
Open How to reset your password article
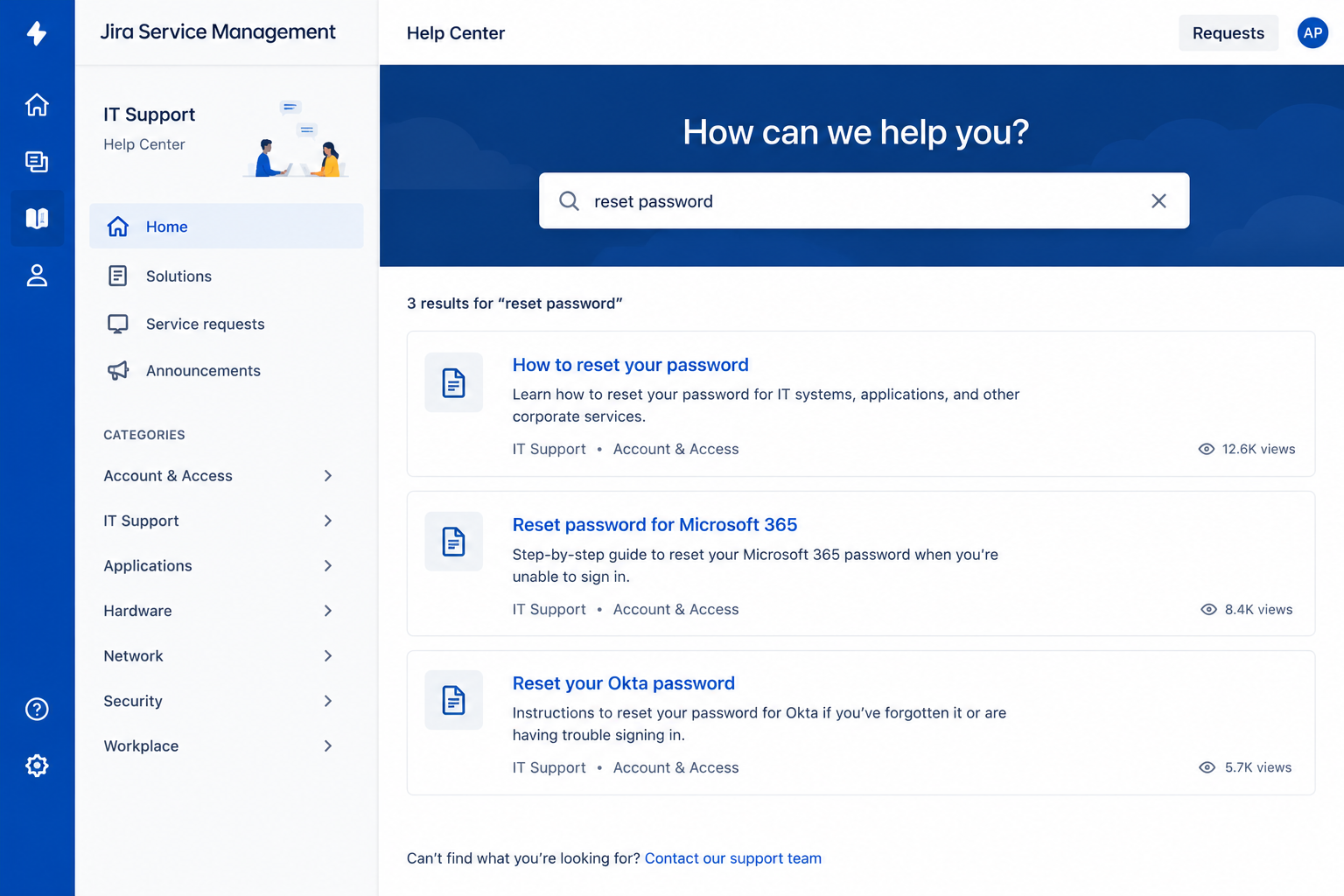pyautogui.click(x=630, y=365)
